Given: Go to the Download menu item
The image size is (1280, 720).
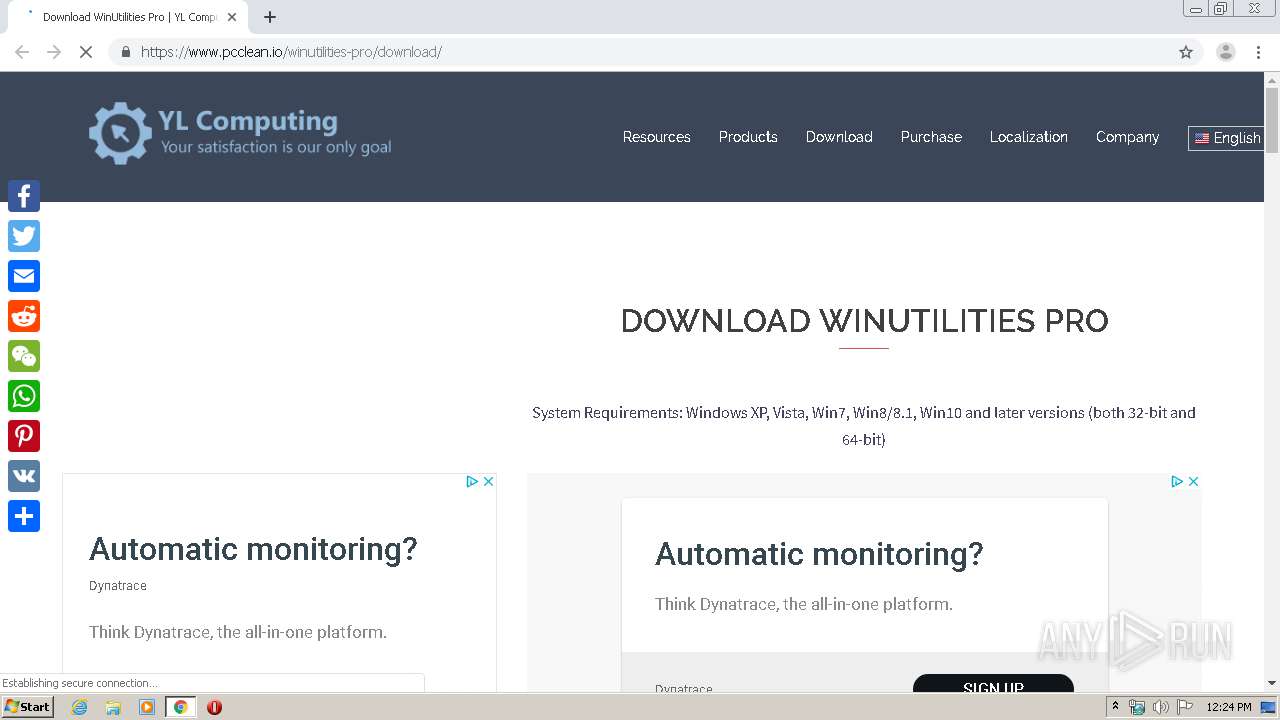Looking at the screenshot, I should (x=839, y=137).
